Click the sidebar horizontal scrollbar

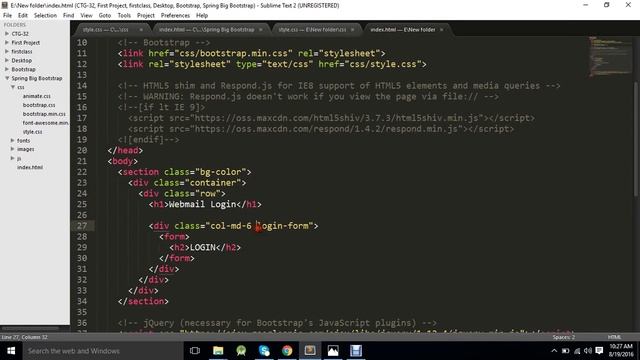tap(31, 328)
